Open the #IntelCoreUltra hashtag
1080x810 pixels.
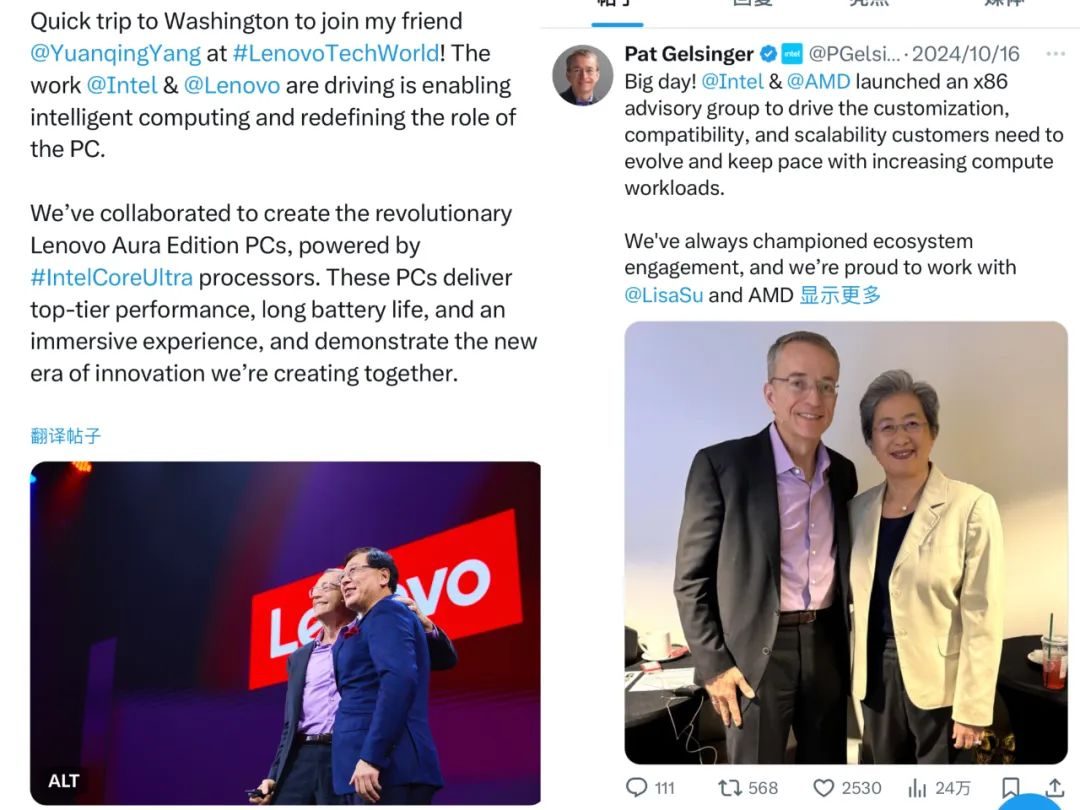[x=112, y=277]
